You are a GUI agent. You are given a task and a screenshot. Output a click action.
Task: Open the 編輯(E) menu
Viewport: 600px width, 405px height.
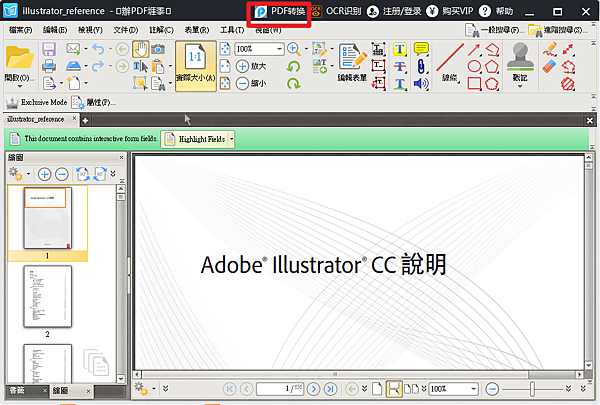(x=55, y=30)
